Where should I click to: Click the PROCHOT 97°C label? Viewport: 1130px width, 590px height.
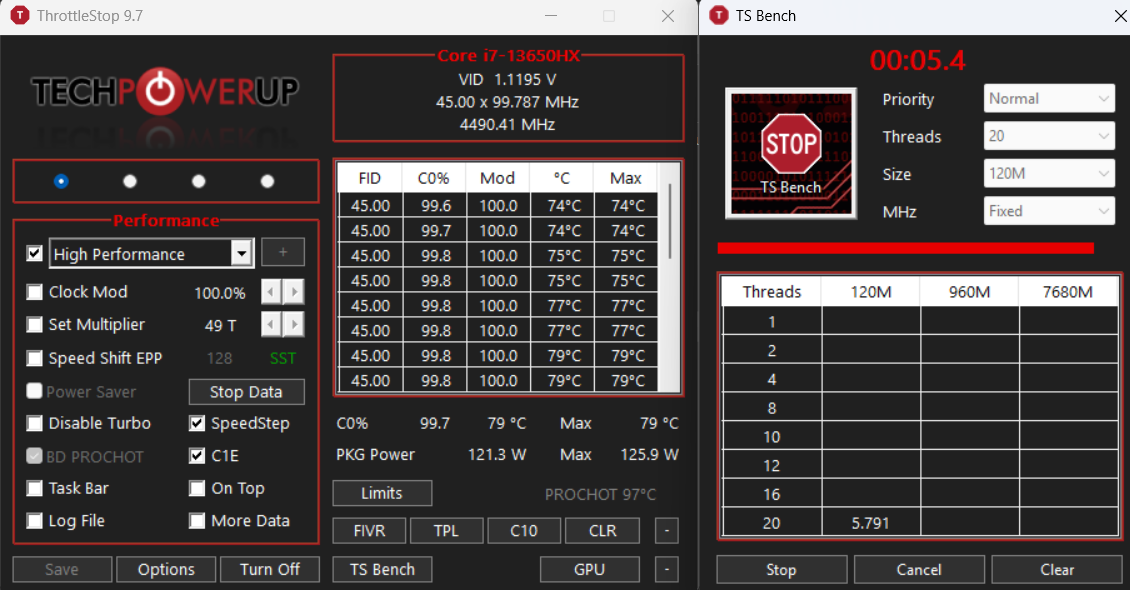pos(600,494)
